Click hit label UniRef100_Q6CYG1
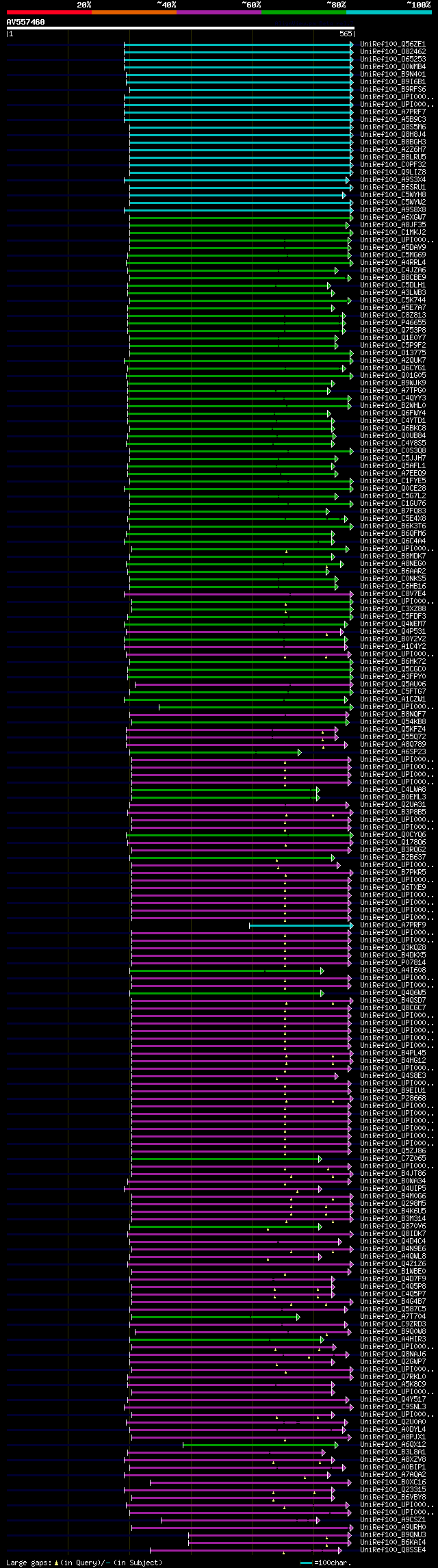Viewport: 438px width, 1568px height. pos(393,368)
